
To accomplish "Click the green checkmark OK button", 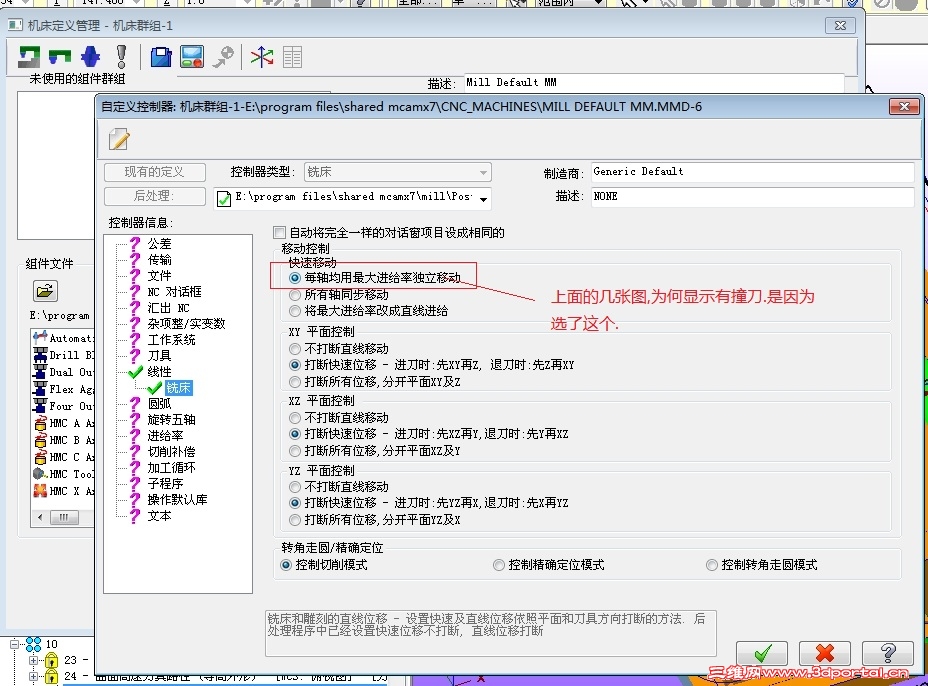I will [762, 653].
